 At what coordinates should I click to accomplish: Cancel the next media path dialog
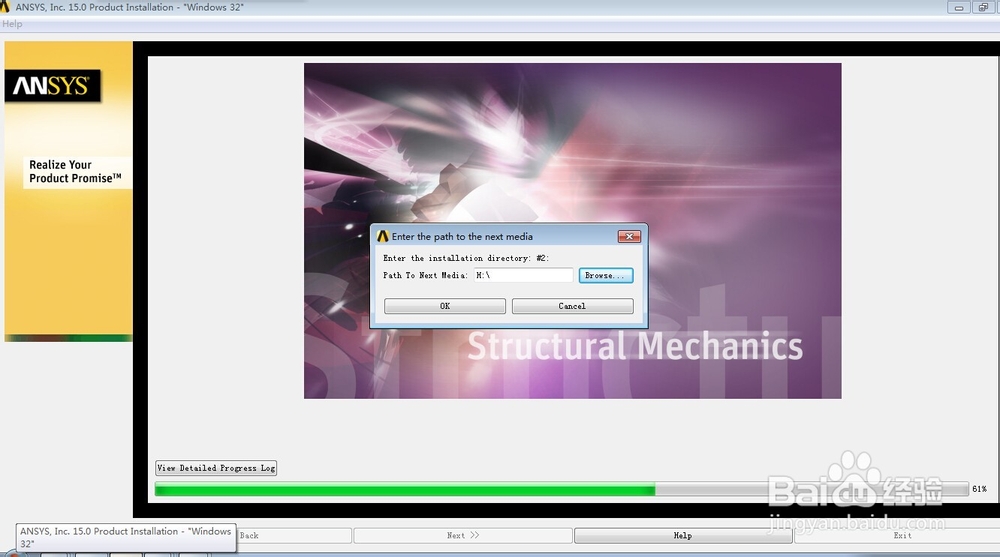click(x=572, y=306)
